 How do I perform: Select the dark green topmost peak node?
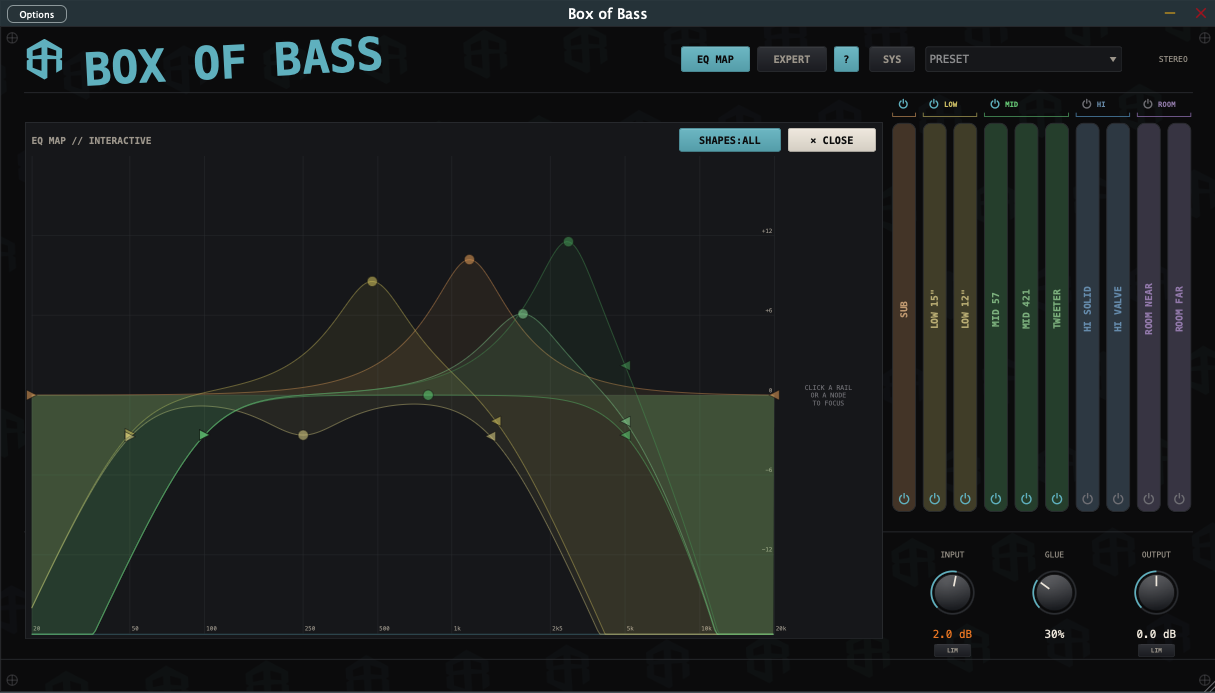(568, 242)
